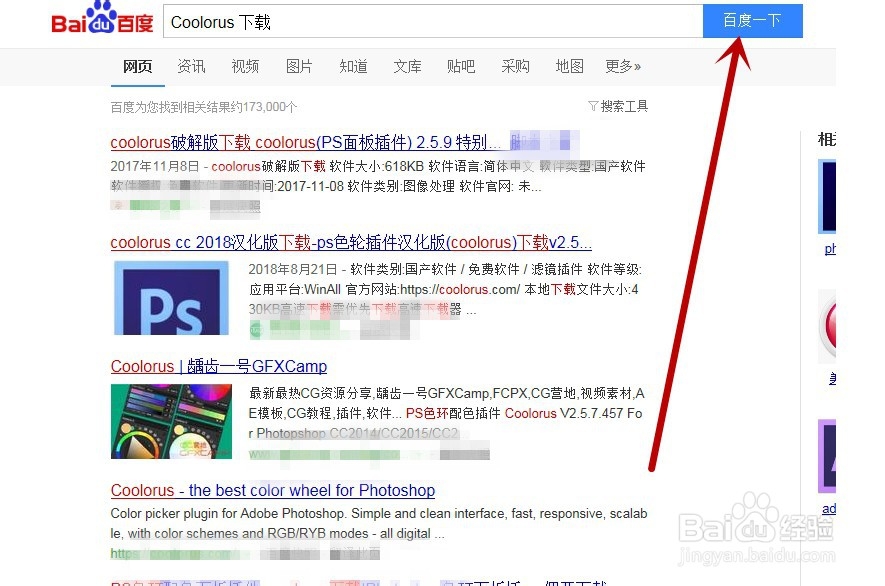
Task: Switch to 图片 image search
Action: [299, 67]
